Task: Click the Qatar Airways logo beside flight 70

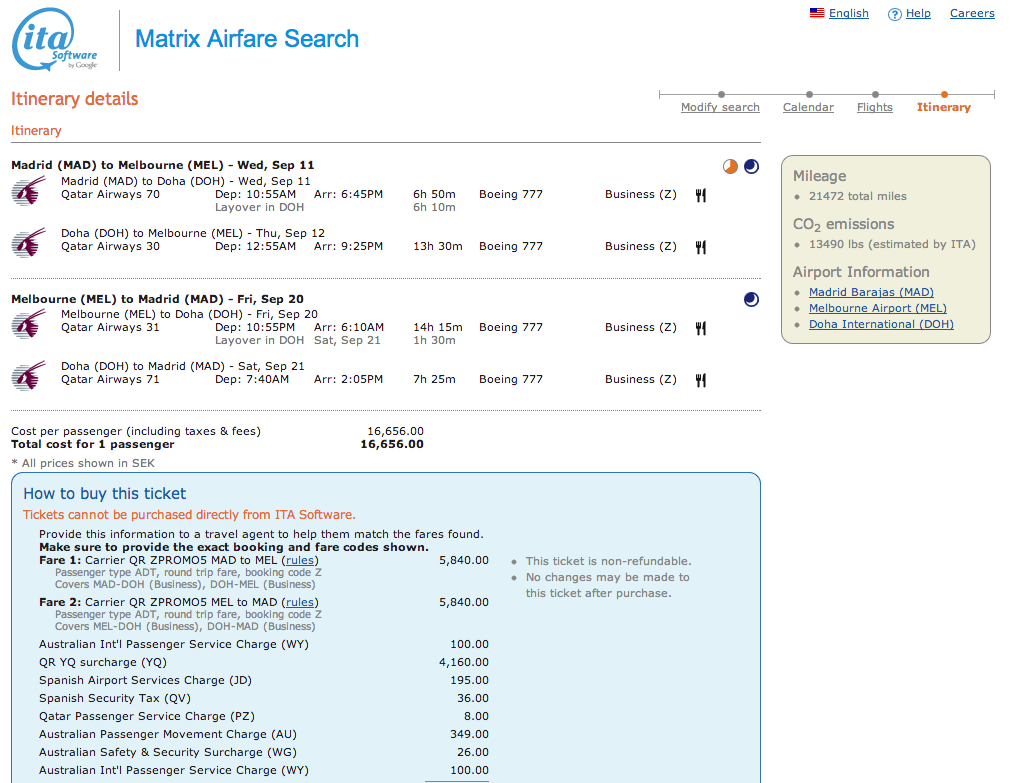Action: 29,190
